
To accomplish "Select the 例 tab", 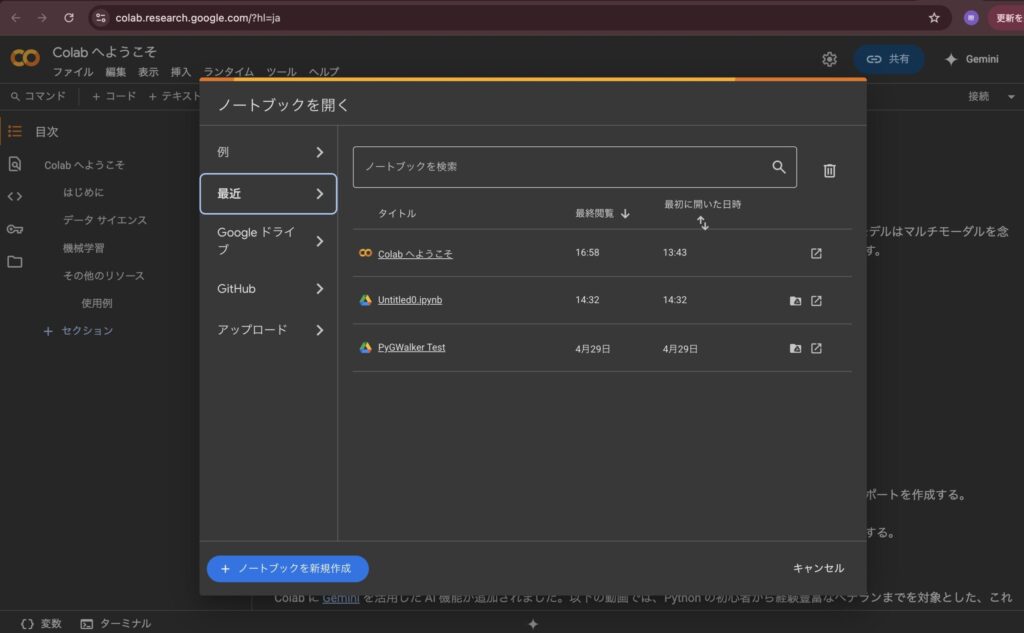I will point(268,152).
